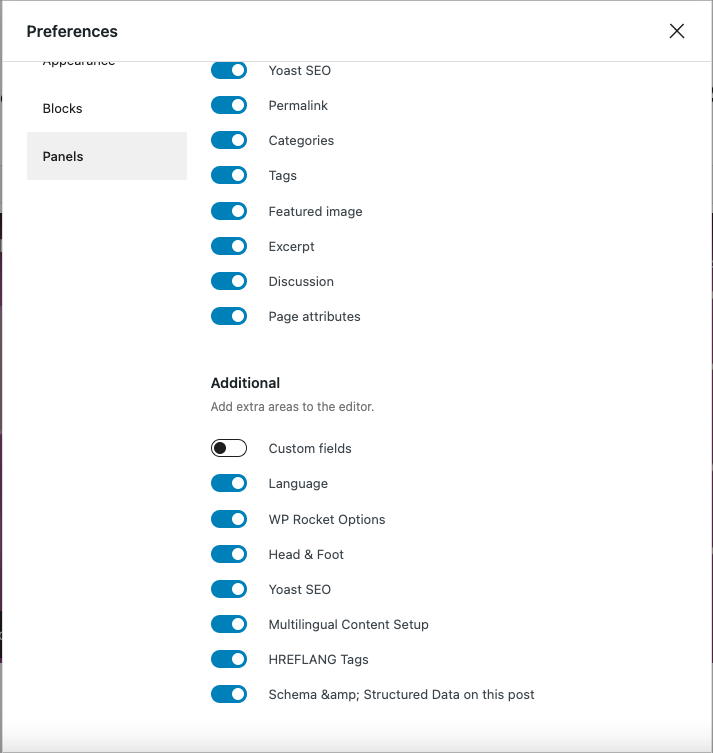Turn off Featured image panel

pos(229,211)
